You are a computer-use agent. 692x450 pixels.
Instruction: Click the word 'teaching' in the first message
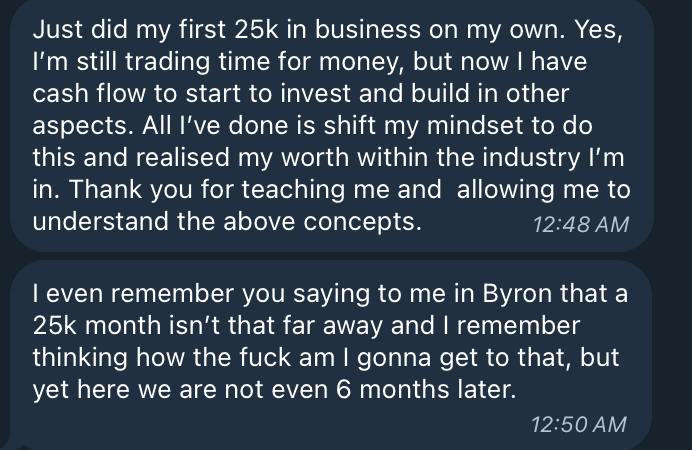tap(293, 190)
